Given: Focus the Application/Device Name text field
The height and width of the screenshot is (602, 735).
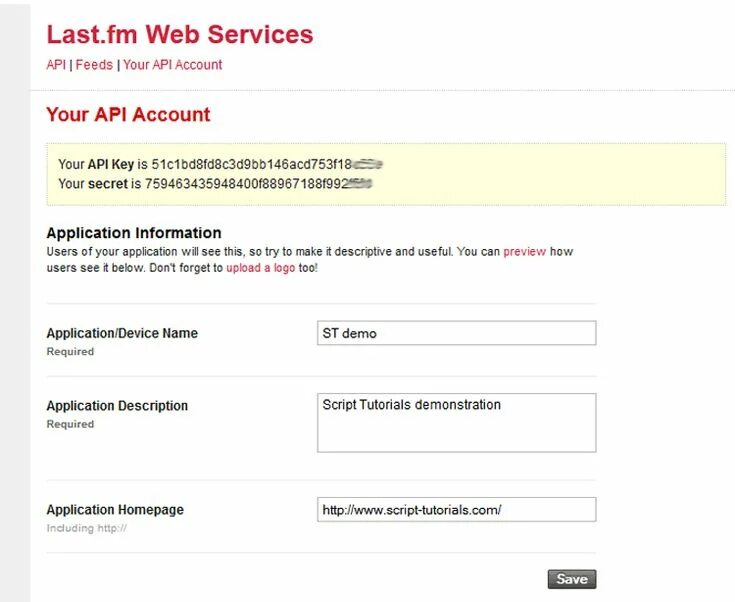Looking at the screenshot, I should click(x=456, y=333).
